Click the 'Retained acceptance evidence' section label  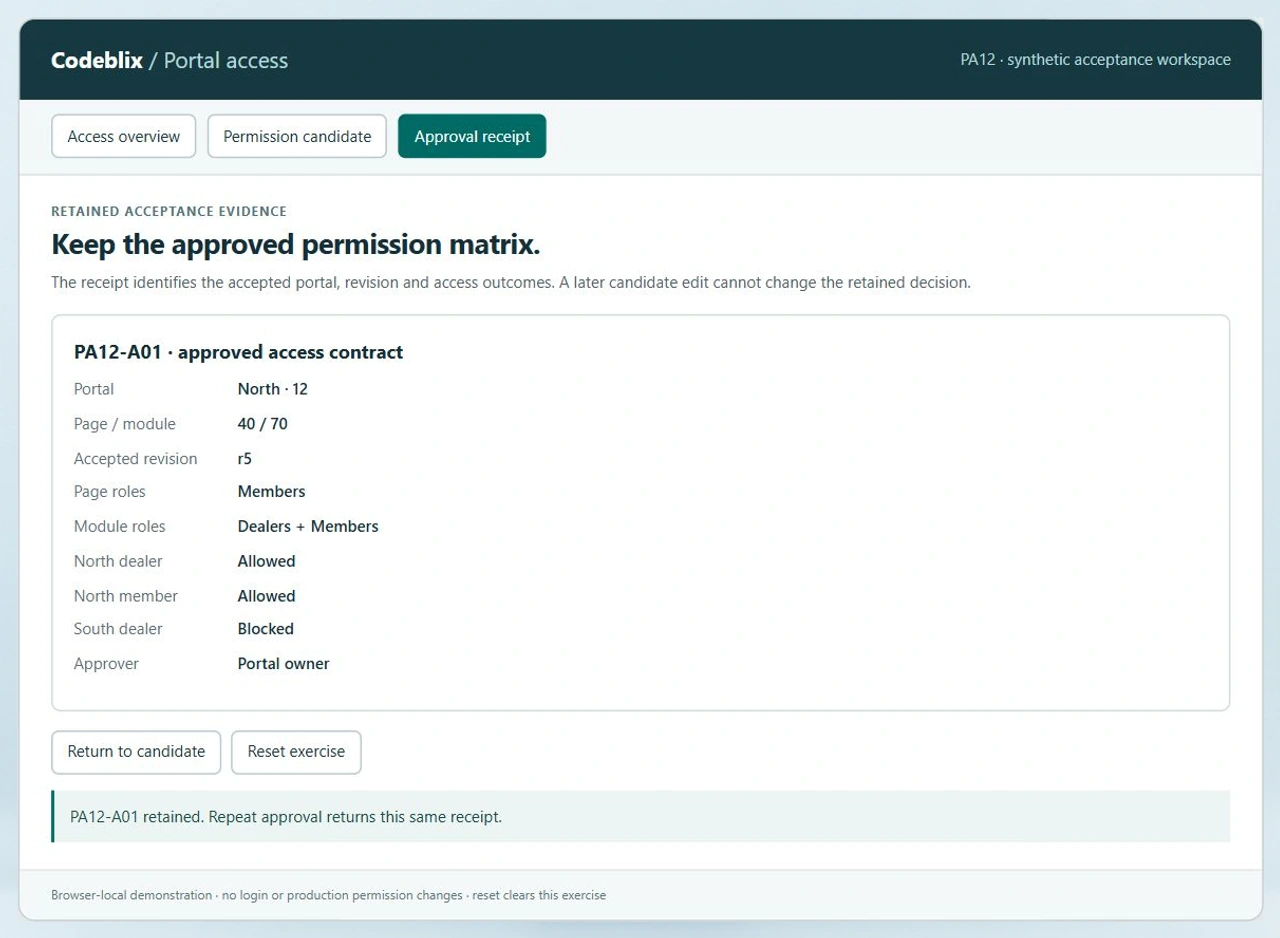pos(169,211)
